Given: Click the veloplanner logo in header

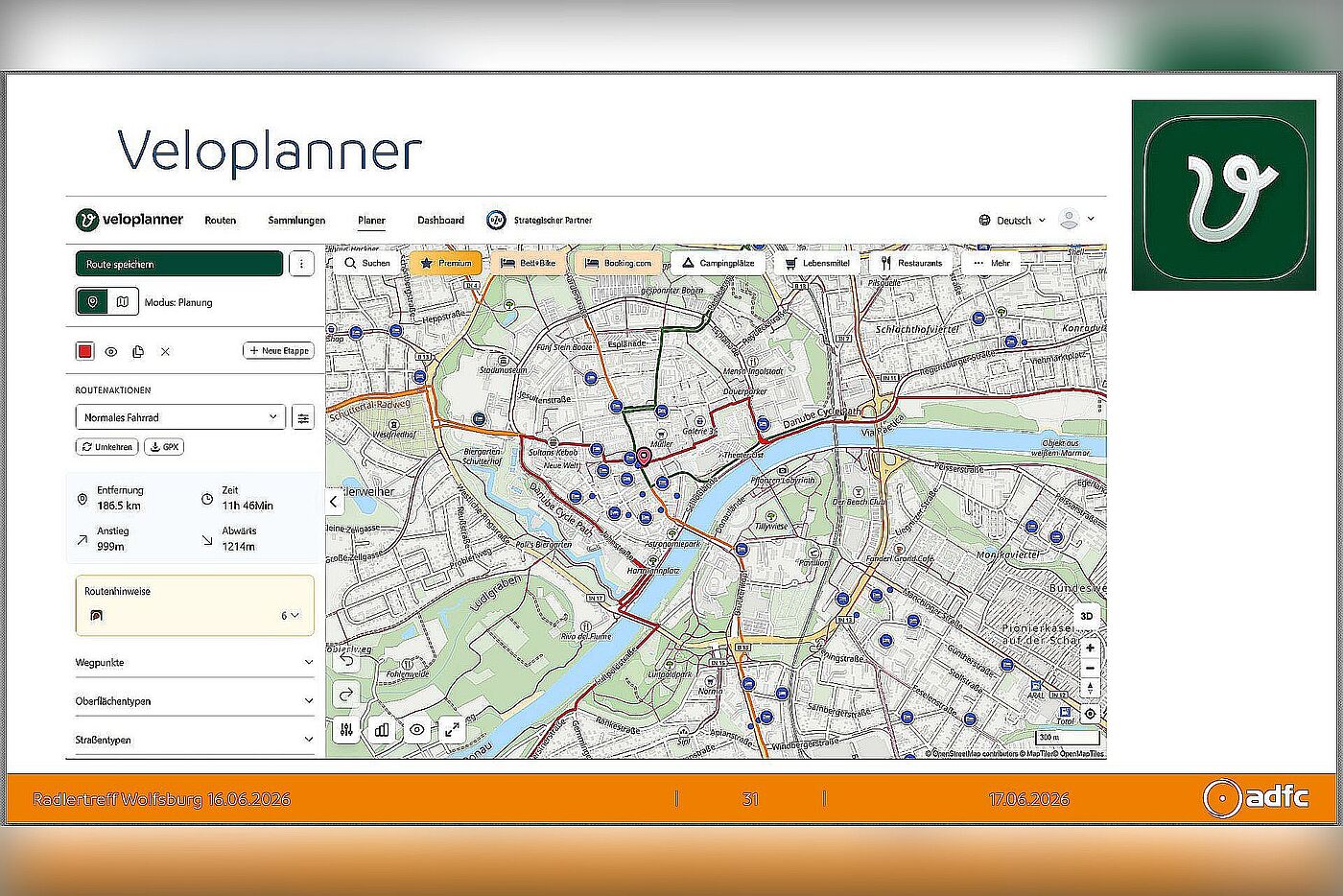Looking at the screenshot, I should tap(130, 220).
